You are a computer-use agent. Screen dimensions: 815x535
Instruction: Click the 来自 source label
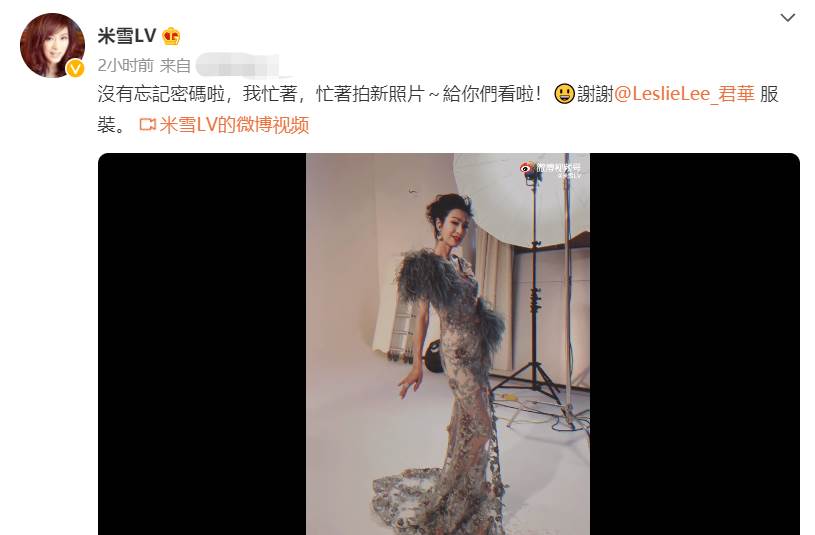(x=175, y=66)
